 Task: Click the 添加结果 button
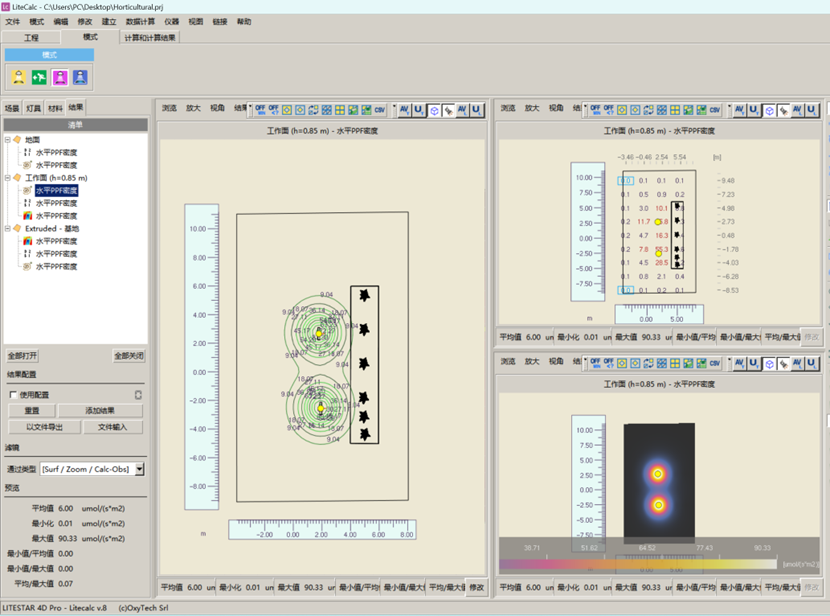click(x=100, y=411)
